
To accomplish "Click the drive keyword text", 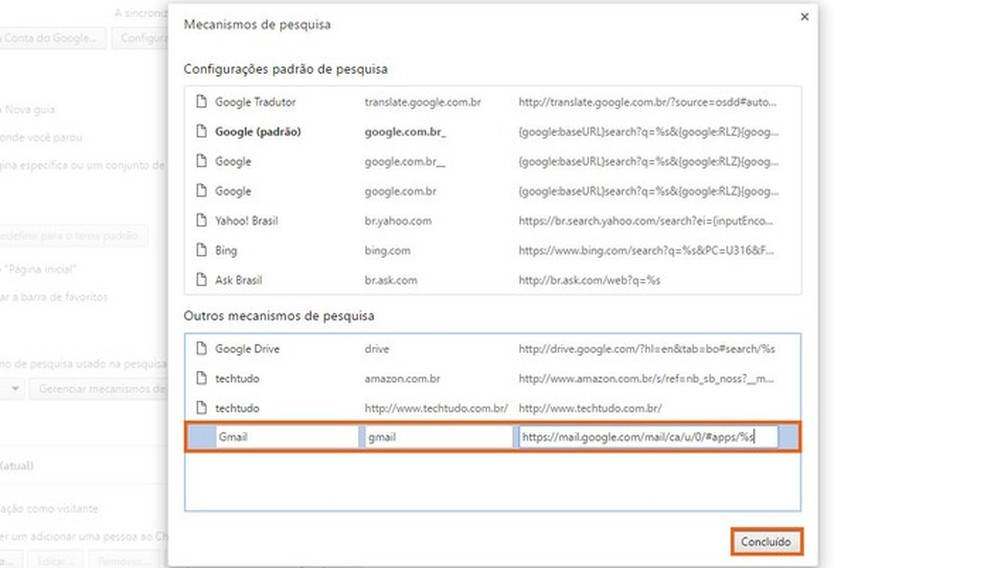I will click(377, 349).
